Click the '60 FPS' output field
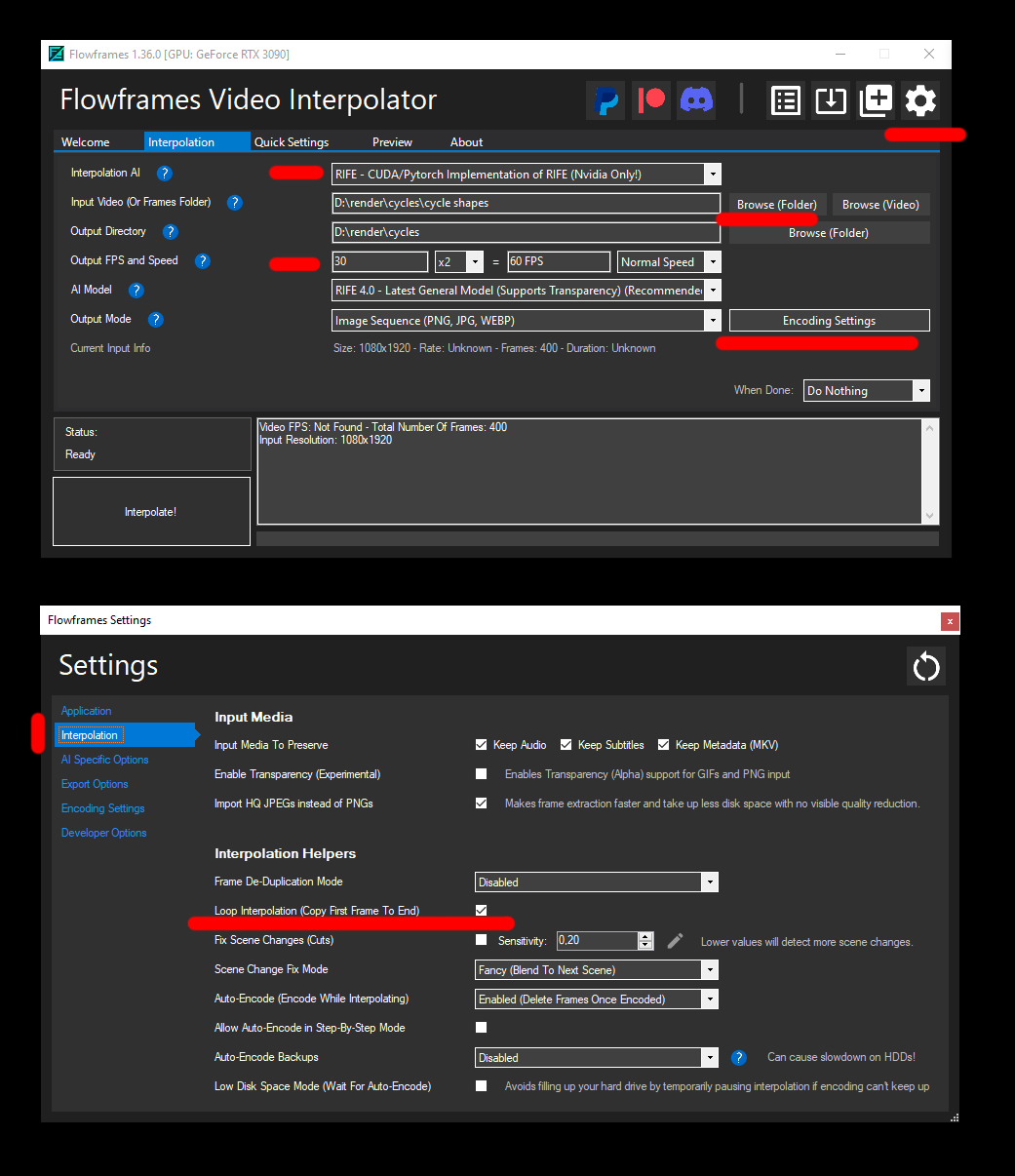1015x1176 pixels. point(559,261)
